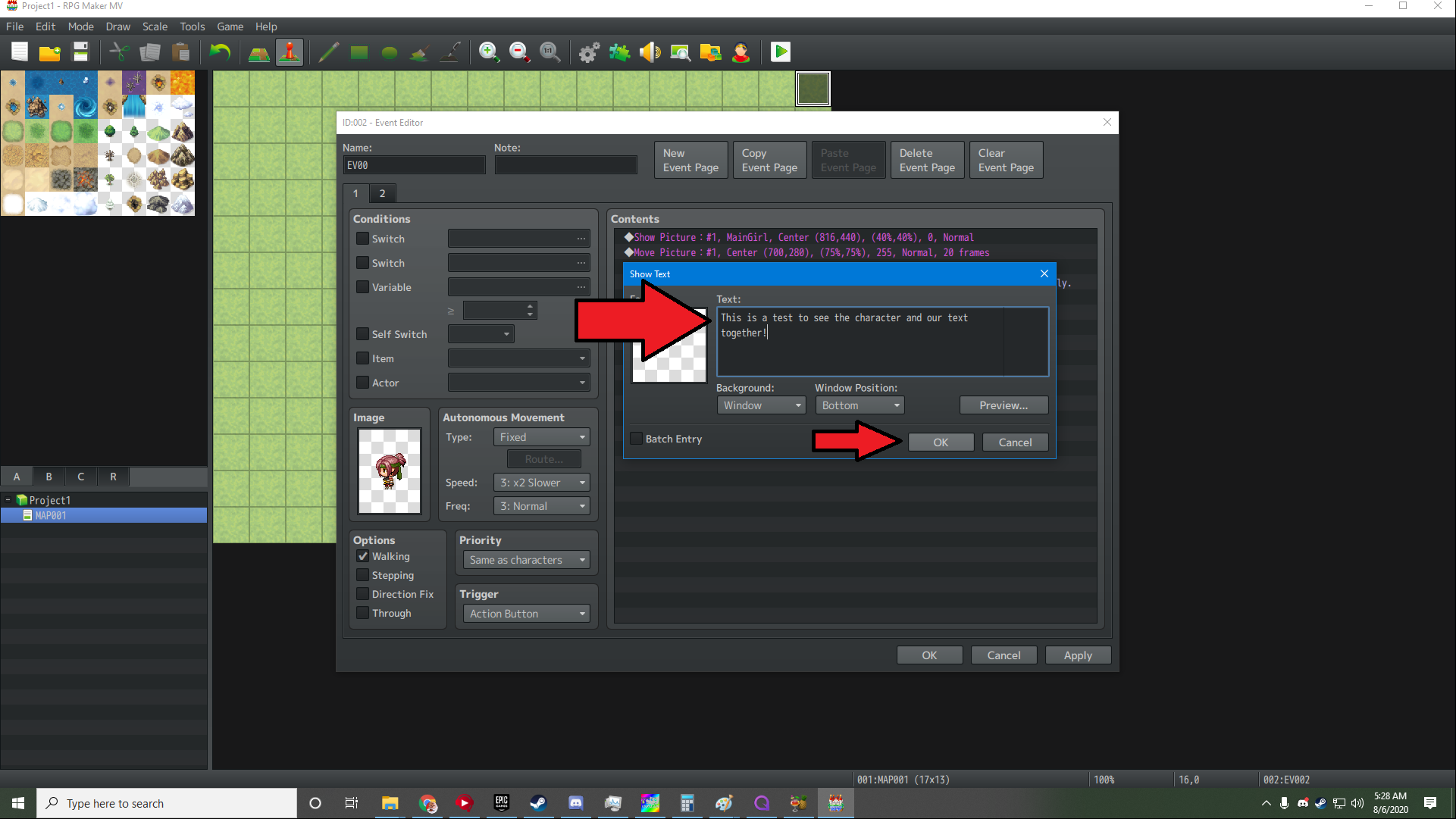Switch to Map mode icon
Viewport: 1456px width, 819px height.
click(x=259, y=52)
